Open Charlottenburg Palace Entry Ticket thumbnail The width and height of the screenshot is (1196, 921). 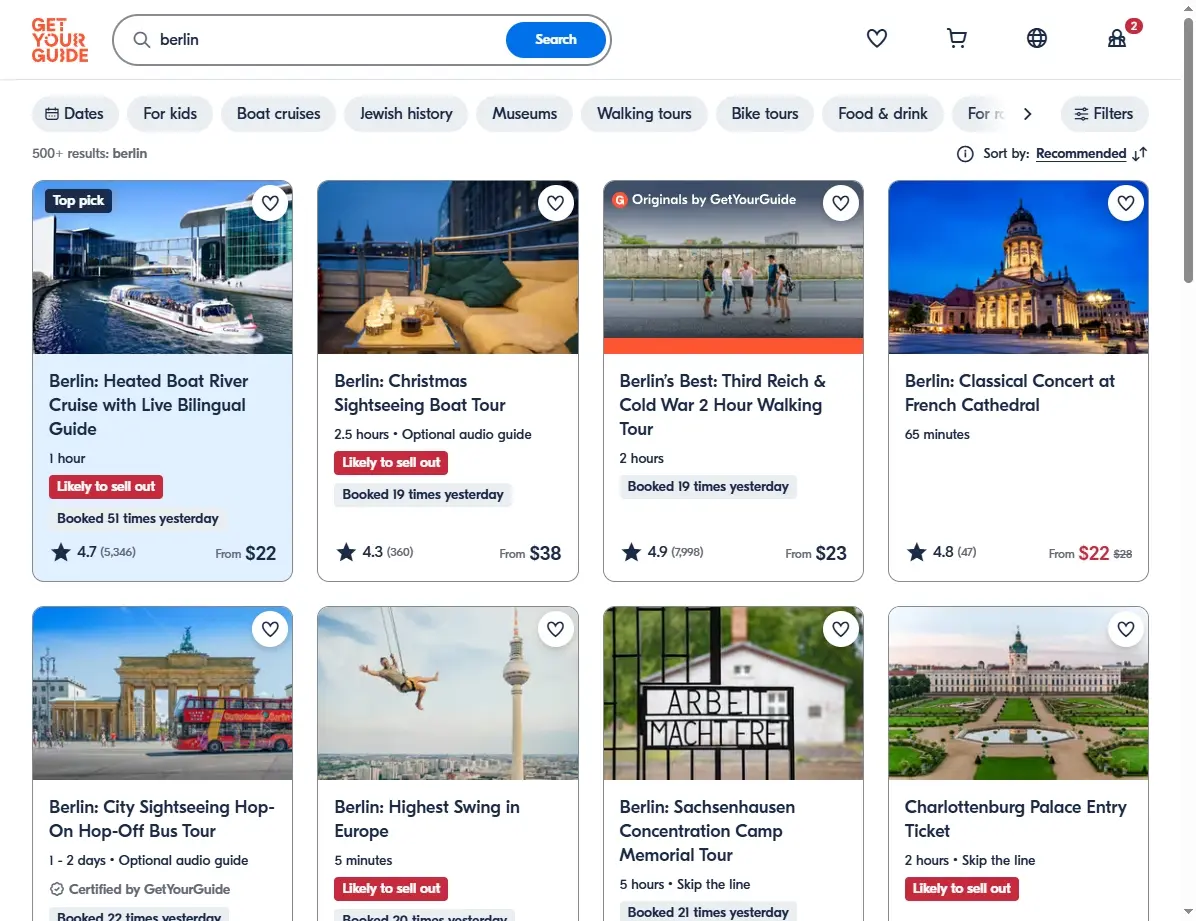coord(1018,693)
